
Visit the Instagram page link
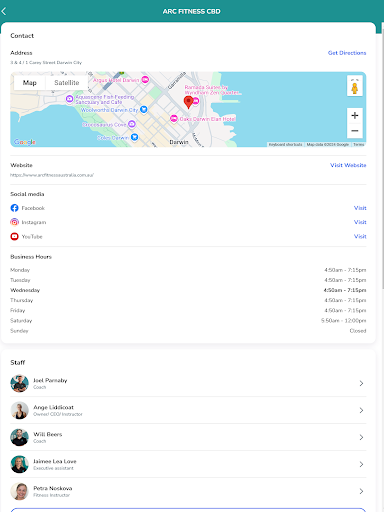coord(360,222)
